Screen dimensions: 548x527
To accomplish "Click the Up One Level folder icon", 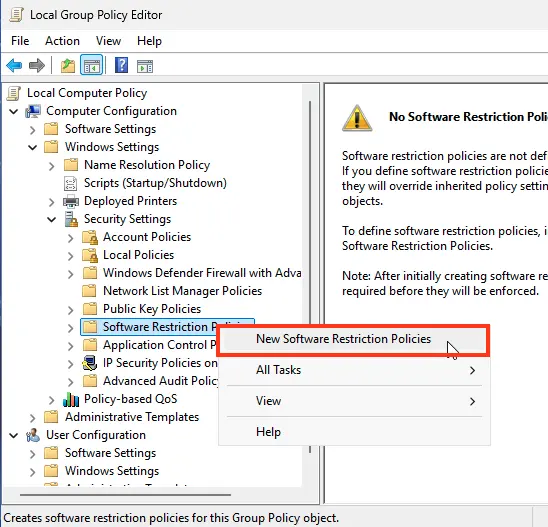I will point(67,66).
